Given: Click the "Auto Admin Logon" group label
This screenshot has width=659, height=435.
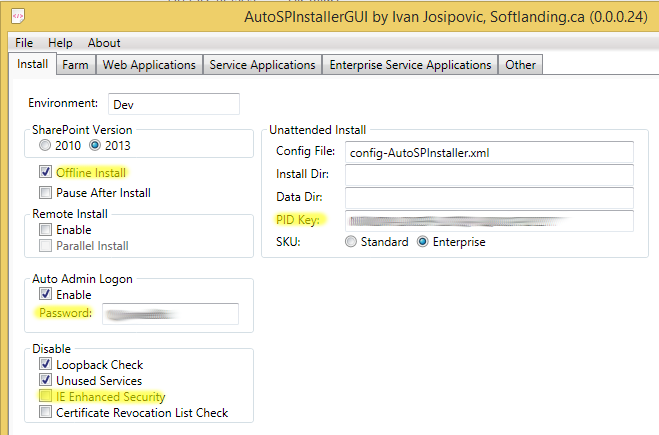Looking at the screenshot, I should click(x=82, y=279).
